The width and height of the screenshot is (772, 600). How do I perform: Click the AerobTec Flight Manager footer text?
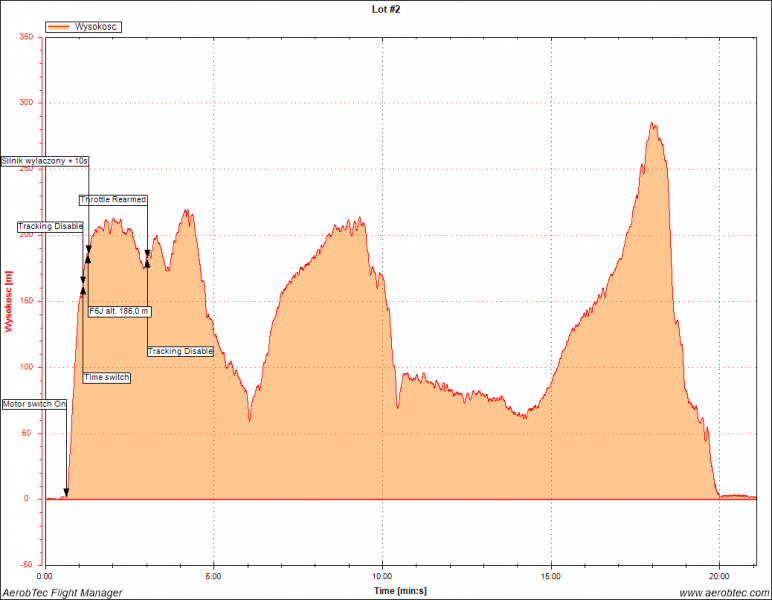(x=62, y=593)
